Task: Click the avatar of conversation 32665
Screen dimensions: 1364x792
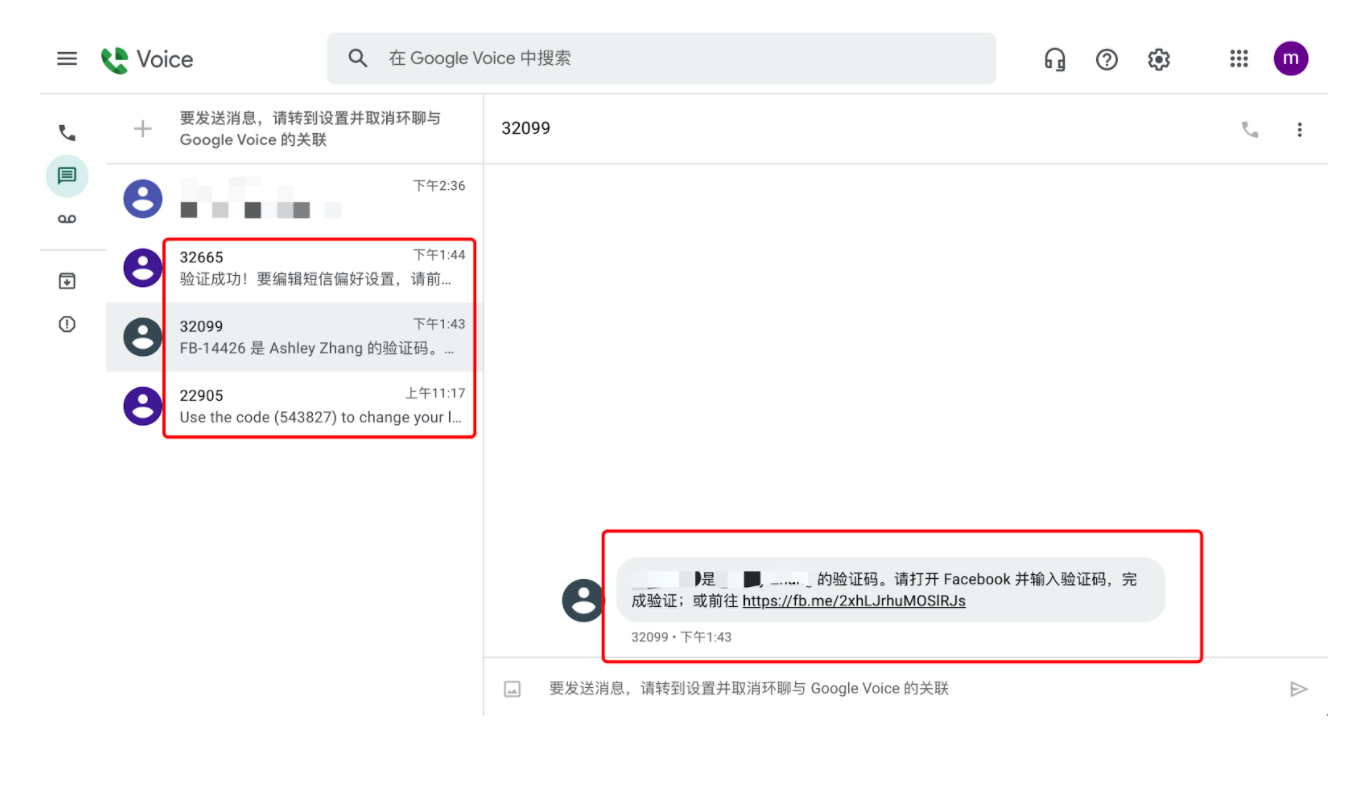Action: tap(143, 268)
